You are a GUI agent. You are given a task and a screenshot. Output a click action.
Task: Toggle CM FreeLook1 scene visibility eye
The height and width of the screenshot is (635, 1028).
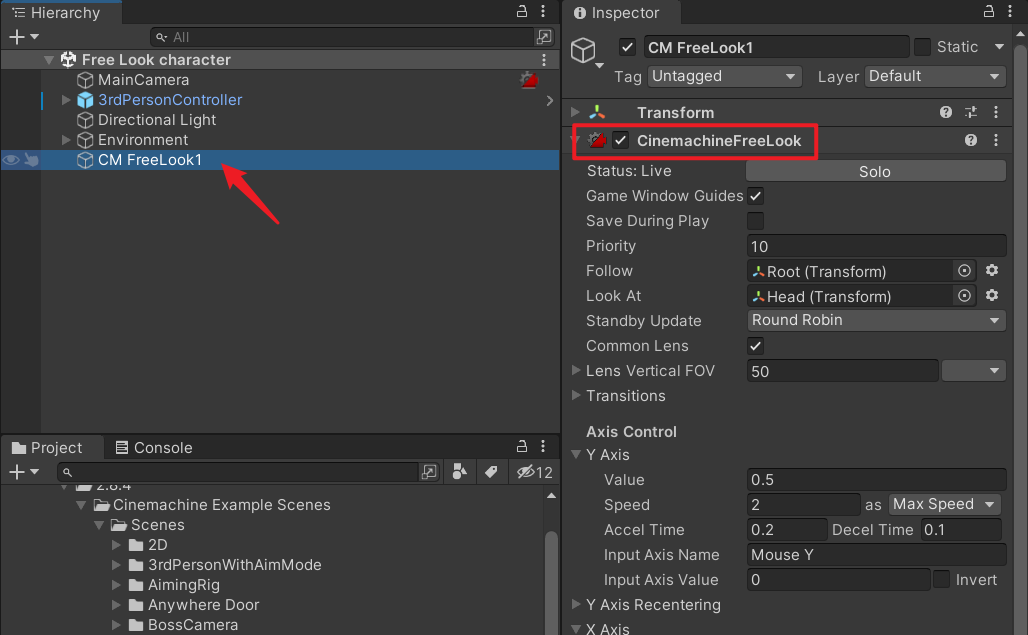click(11, 160)
